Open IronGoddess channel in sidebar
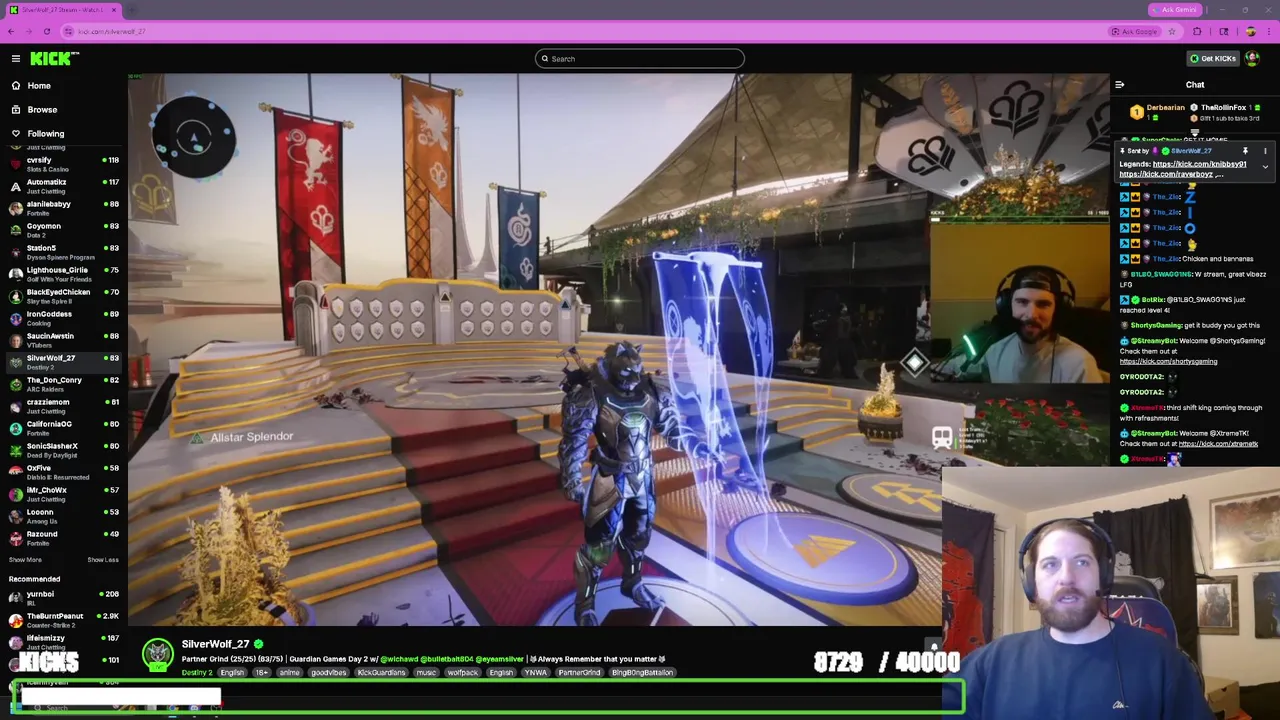 (62, 318)
